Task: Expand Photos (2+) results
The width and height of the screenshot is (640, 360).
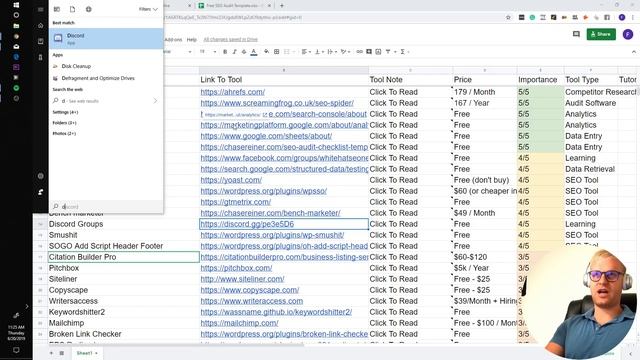Action: (x=64, y=133)
